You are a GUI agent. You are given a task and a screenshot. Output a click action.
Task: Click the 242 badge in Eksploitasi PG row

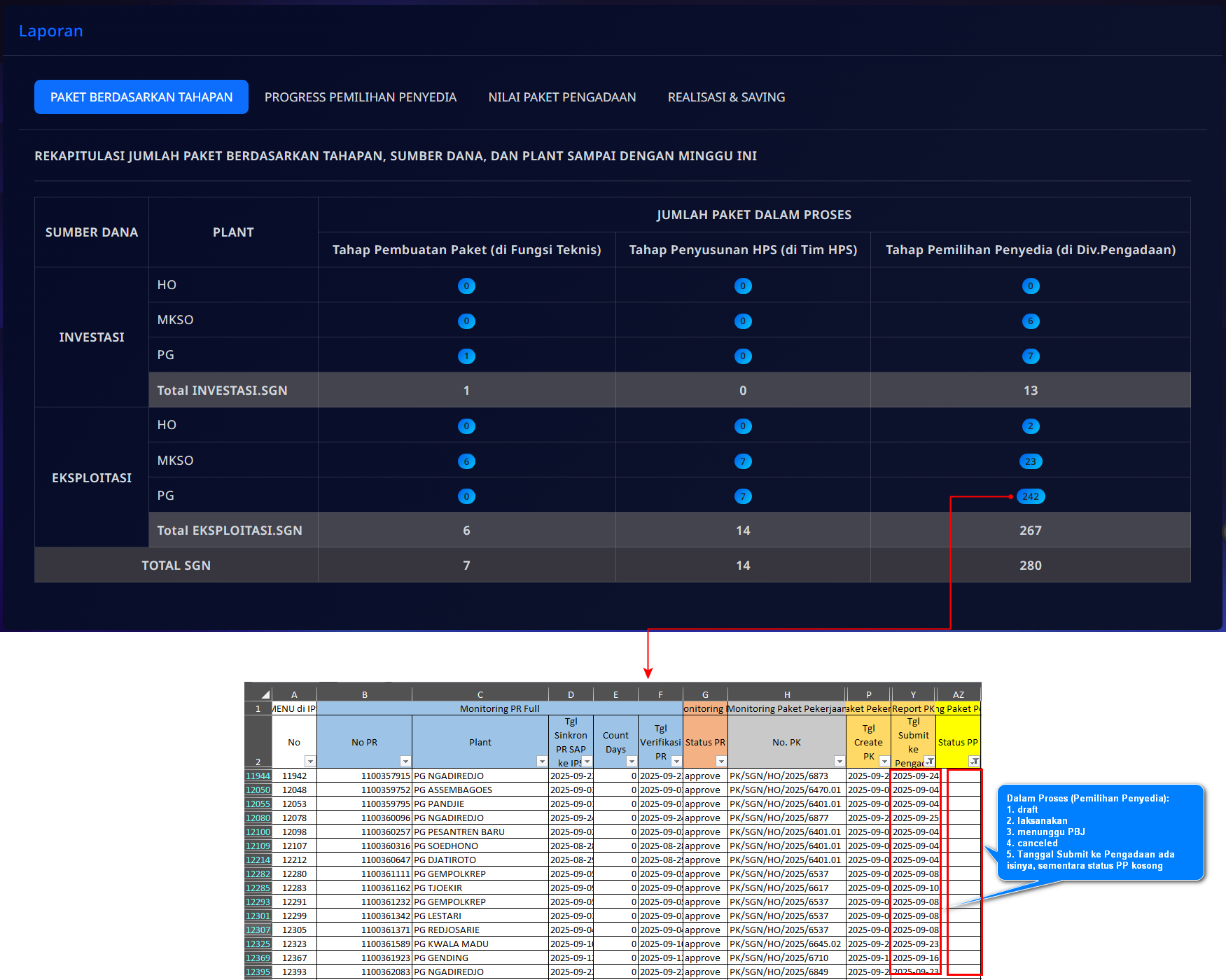click(1030, 496)
